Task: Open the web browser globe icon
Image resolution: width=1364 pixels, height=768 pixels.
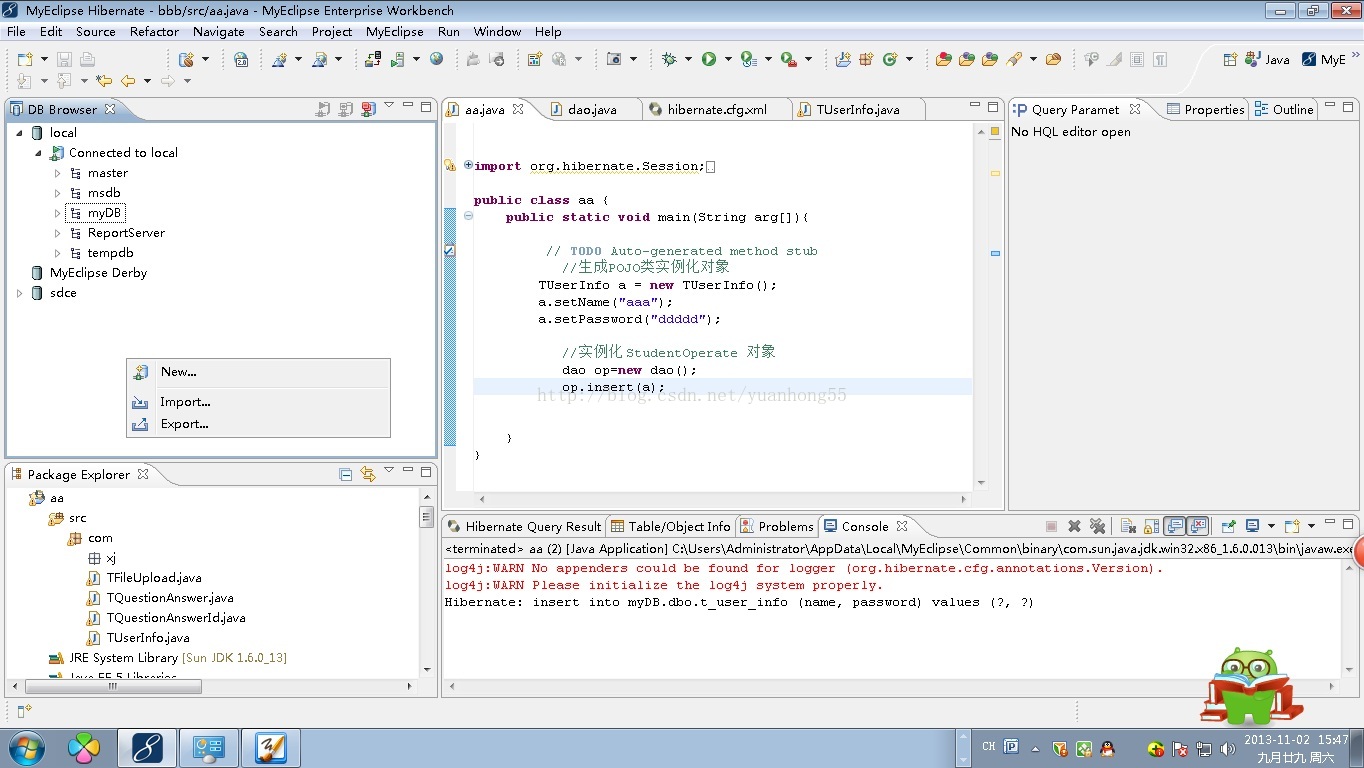Action: click(x=437, y=60)
